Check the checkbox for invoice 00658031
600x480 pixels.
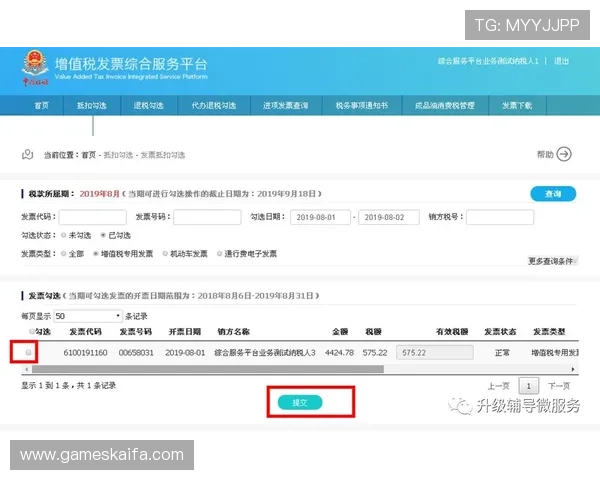point(28,352)
